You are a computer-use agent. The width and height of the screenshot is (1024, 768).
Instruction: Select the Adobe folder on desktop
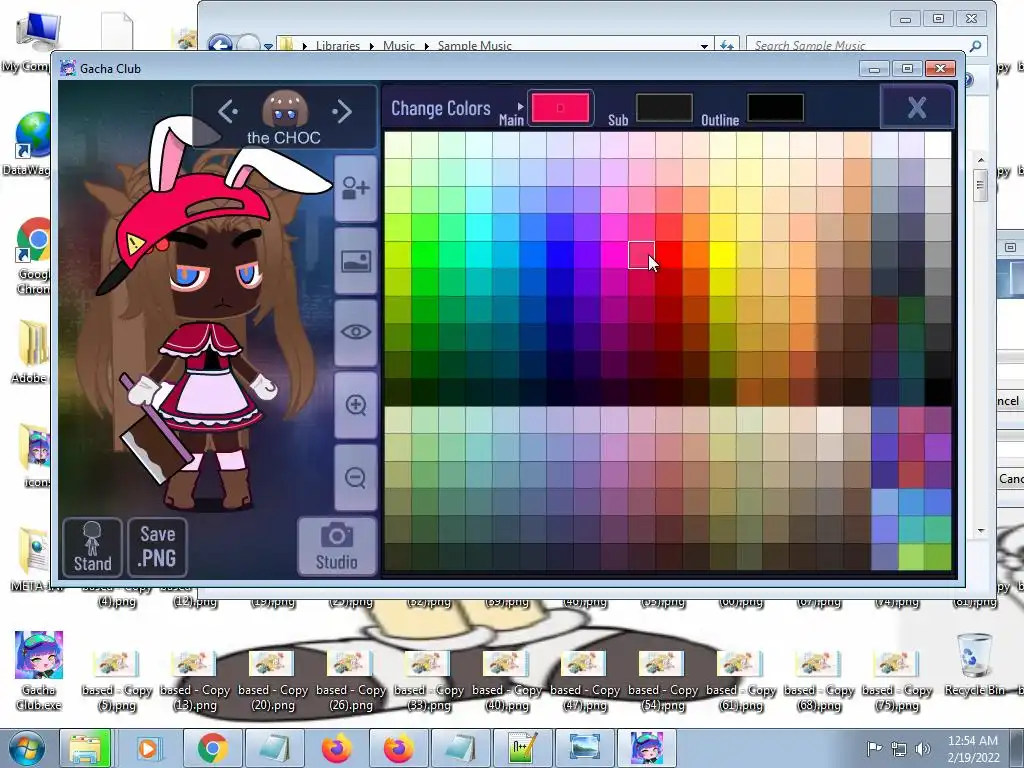tap(31, 351)
